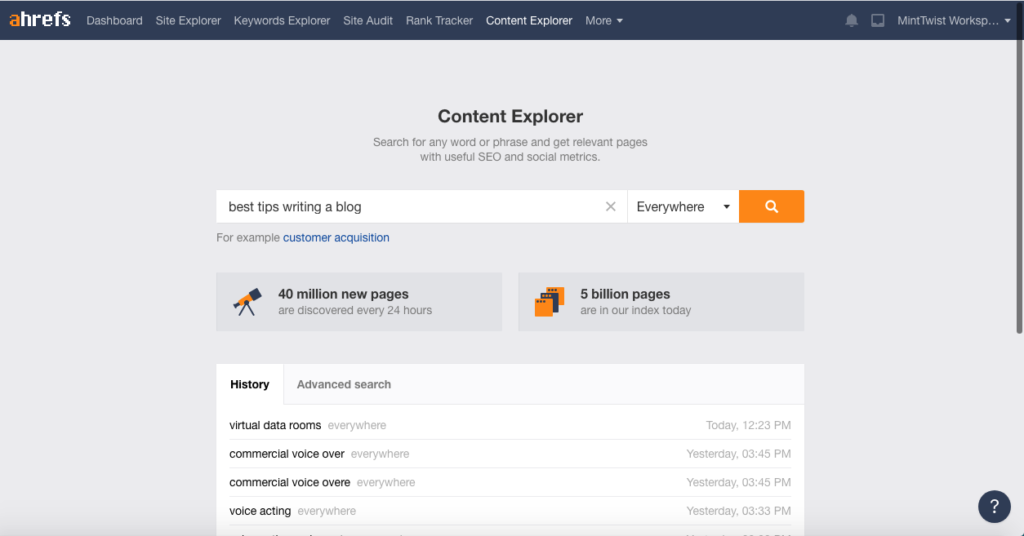Click 'Yesterday, 03:33 PM' timestamp
Viewport: 1024px width, 536px height.
[739, 511]
